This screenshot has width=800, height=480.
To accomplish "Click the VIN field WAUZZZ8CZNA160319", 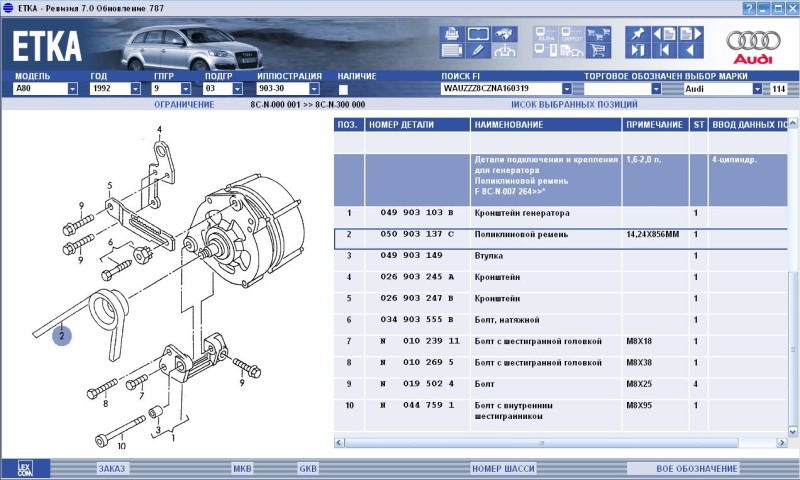I will click(x=501, y=89).
